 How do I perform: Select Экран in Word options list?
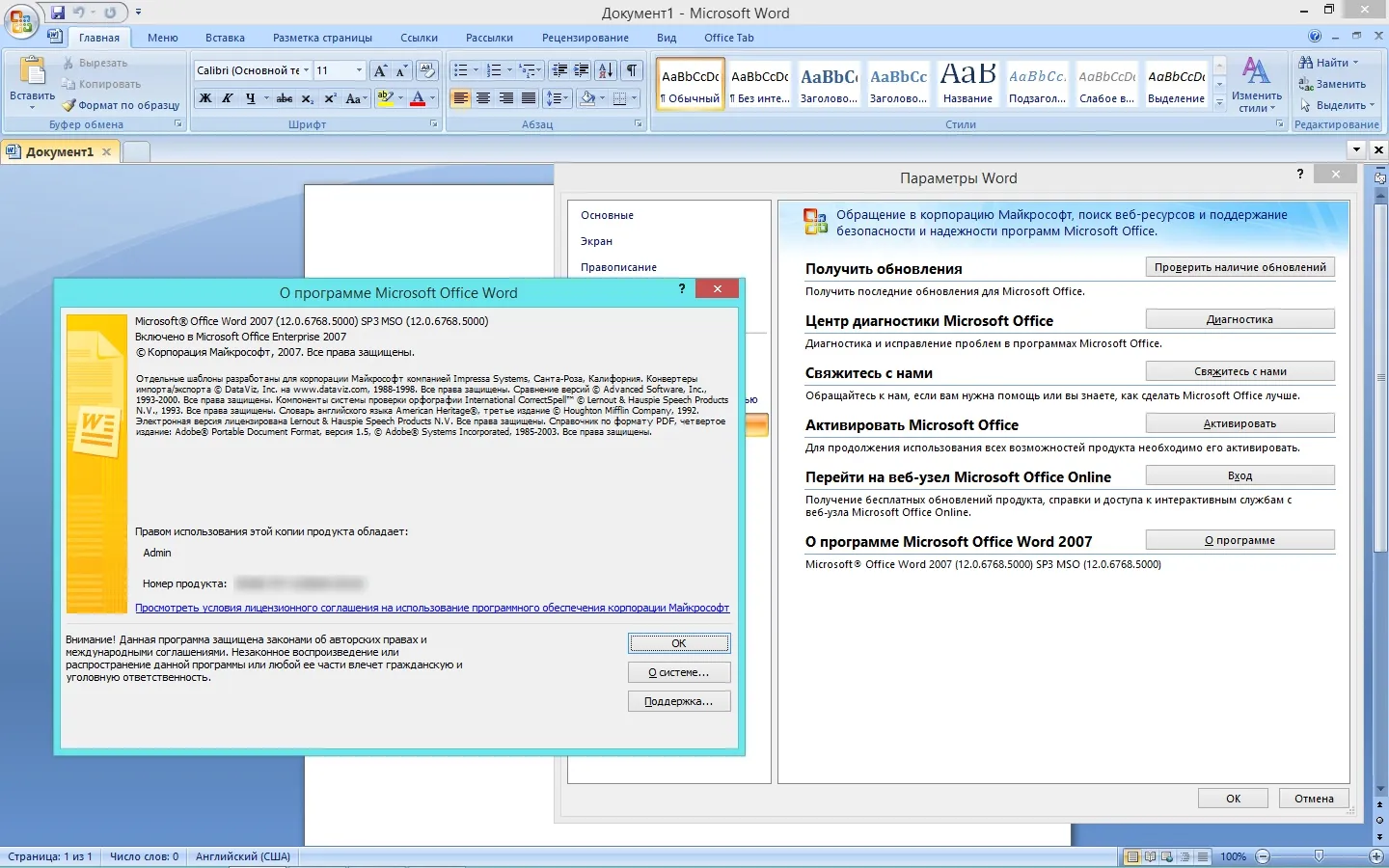596,241
